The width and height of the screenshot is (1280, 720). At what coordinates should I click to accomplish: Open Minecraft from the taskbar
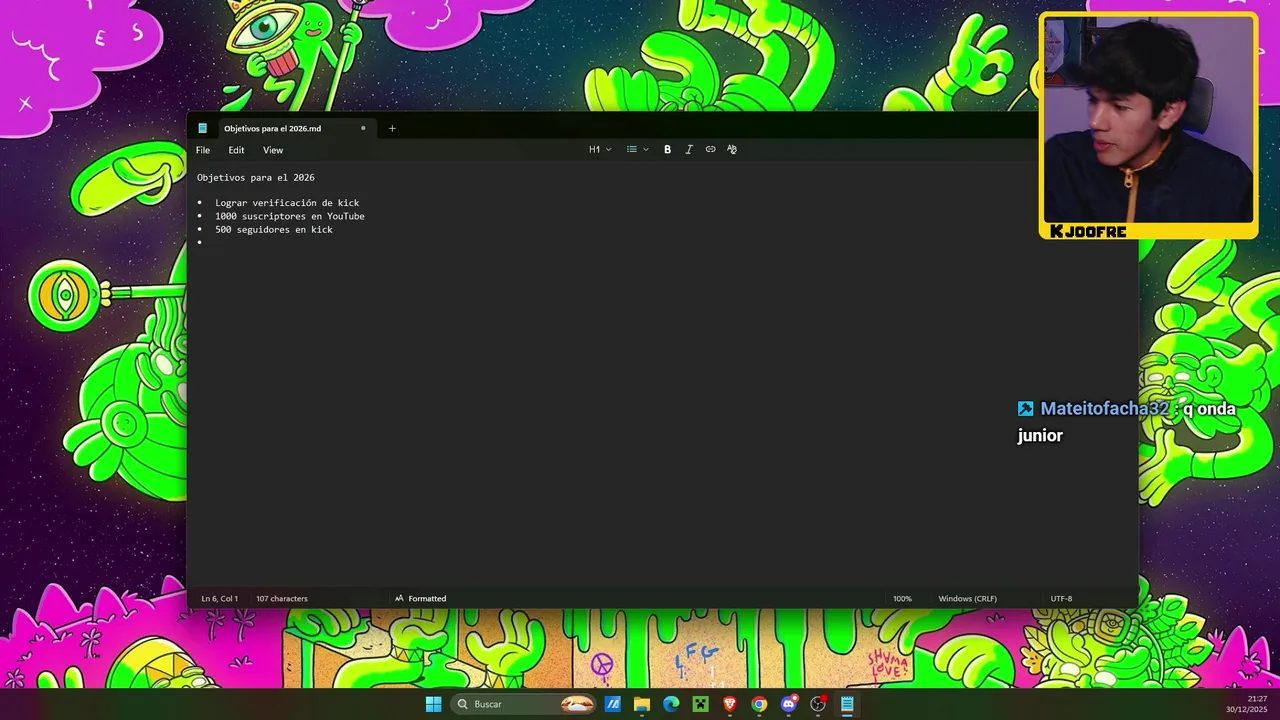tap(701, 704)
